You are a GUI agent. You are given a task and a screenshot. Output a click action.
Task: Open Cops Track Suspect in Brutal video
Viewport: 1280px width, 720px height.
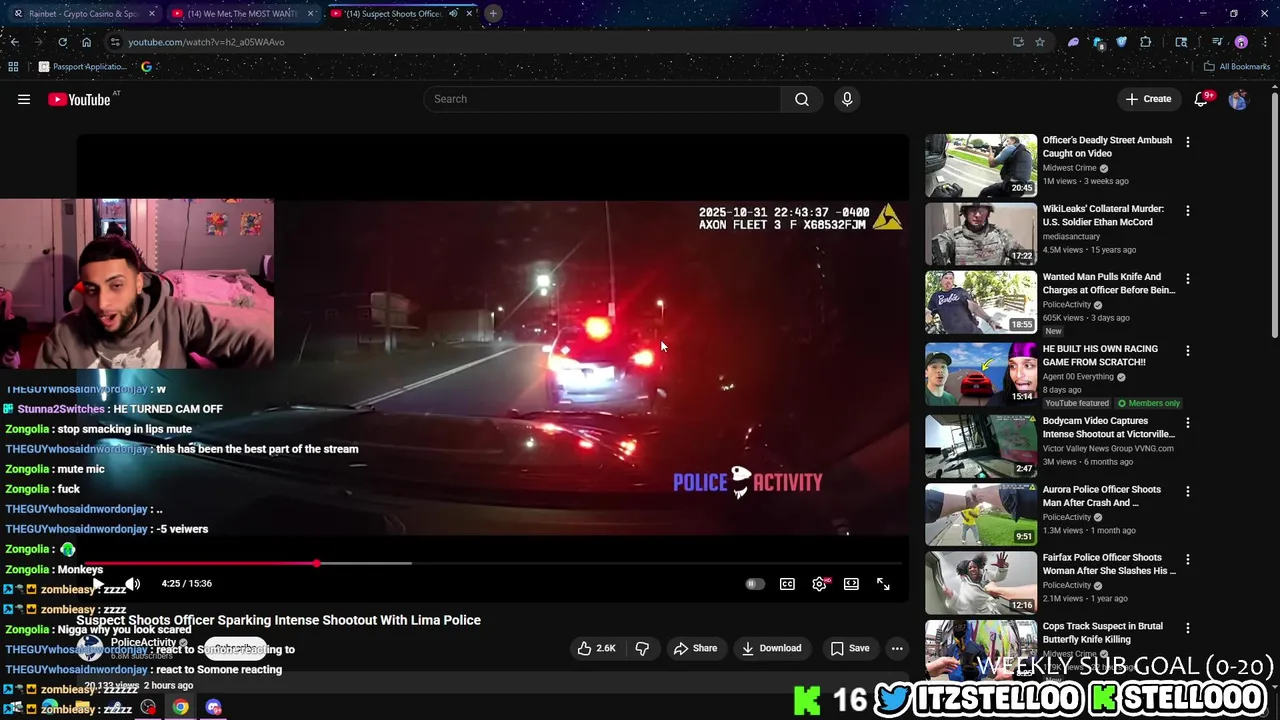(x=1103, y=633)
